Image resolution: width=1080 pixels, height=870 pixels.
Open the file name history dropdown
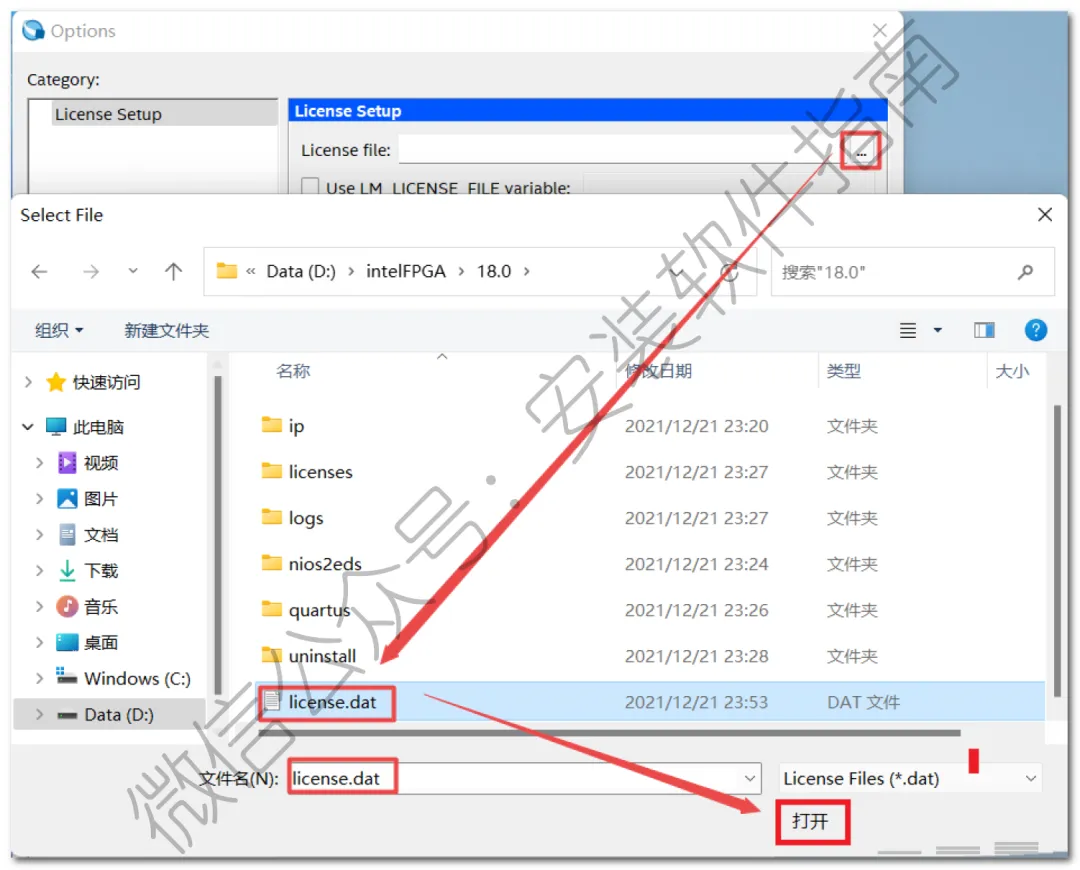pyautogui.click(x=750, y=778)
